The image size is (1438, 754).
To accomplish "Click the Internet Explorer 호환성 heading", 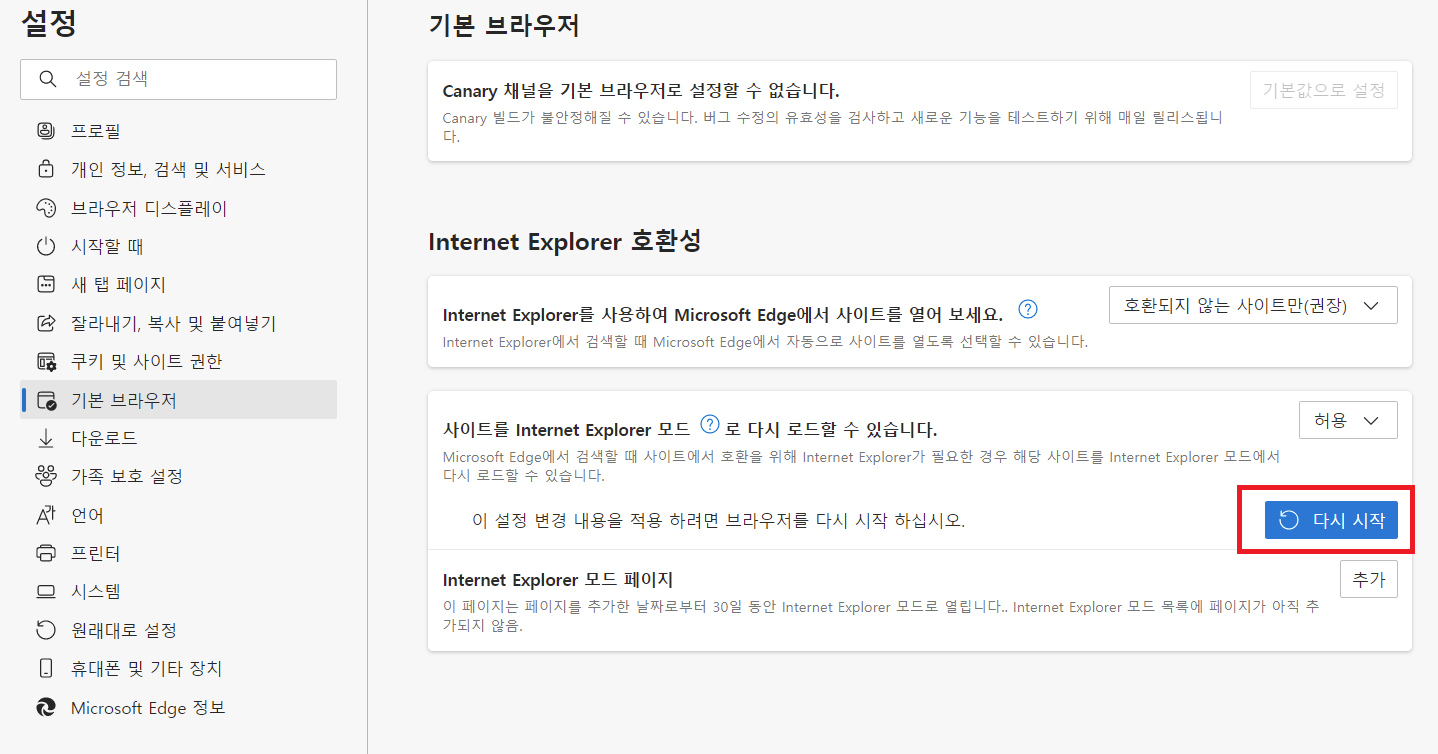I will tap(565, 241).
